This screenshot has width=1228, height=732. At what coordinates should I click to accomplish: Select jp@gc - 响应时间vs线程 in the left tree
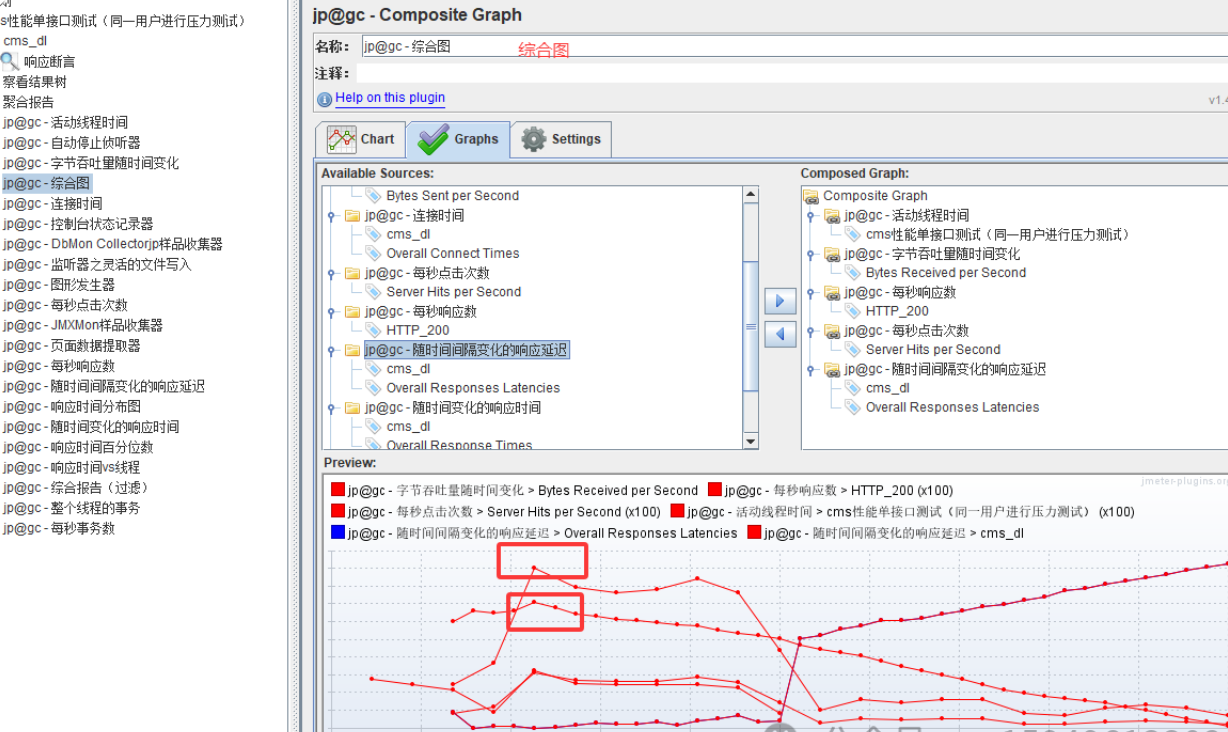pyautogui.click(x=71, y=467)
